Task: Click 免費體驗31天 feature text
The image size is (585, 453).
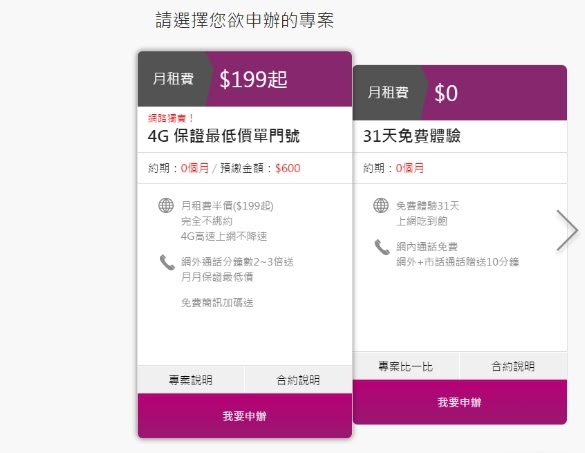Action: pyautogui.click(x=428, y=206)
